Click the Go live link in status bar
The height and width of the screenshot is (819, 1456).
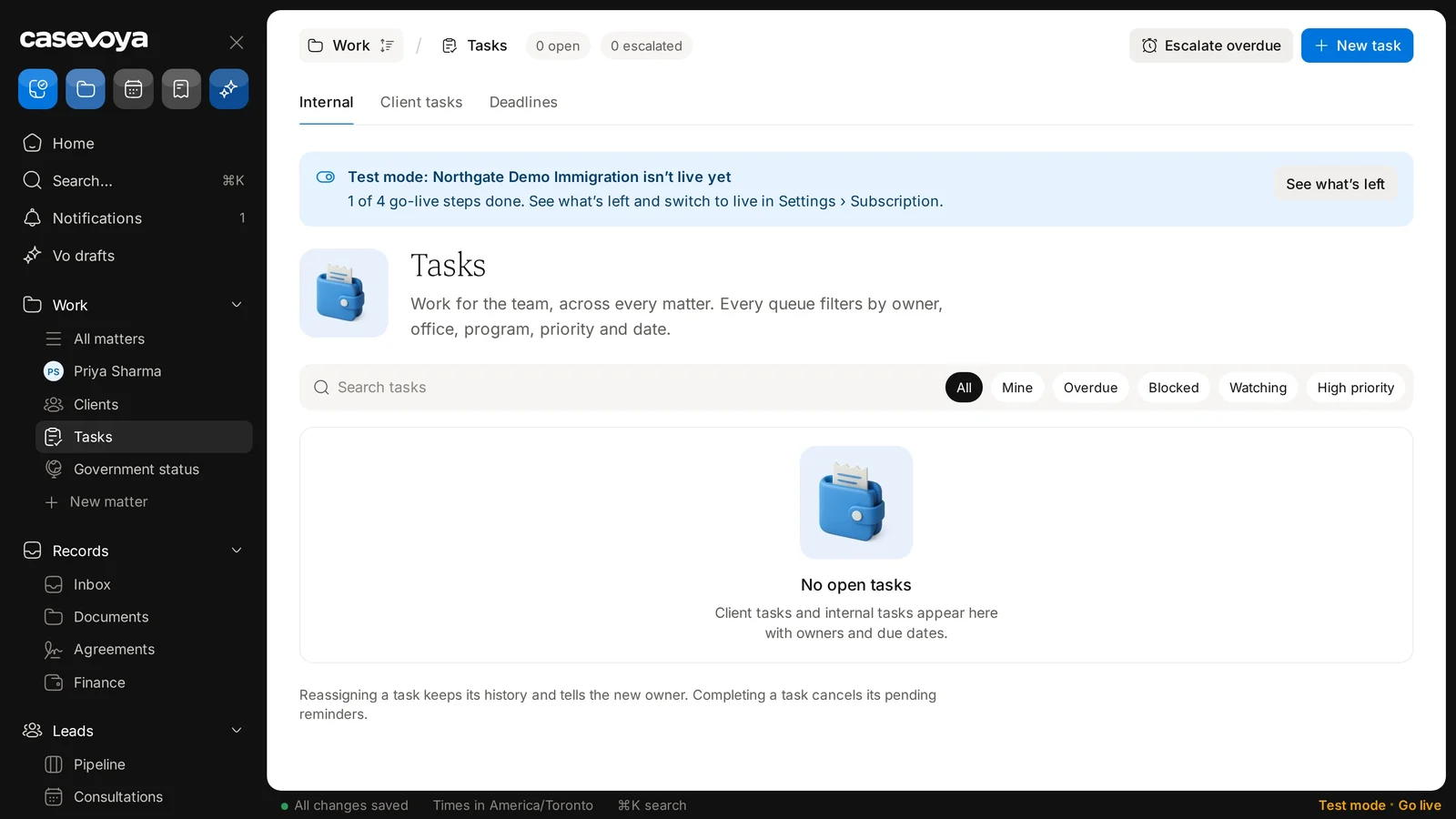[x=1420, y=805]
